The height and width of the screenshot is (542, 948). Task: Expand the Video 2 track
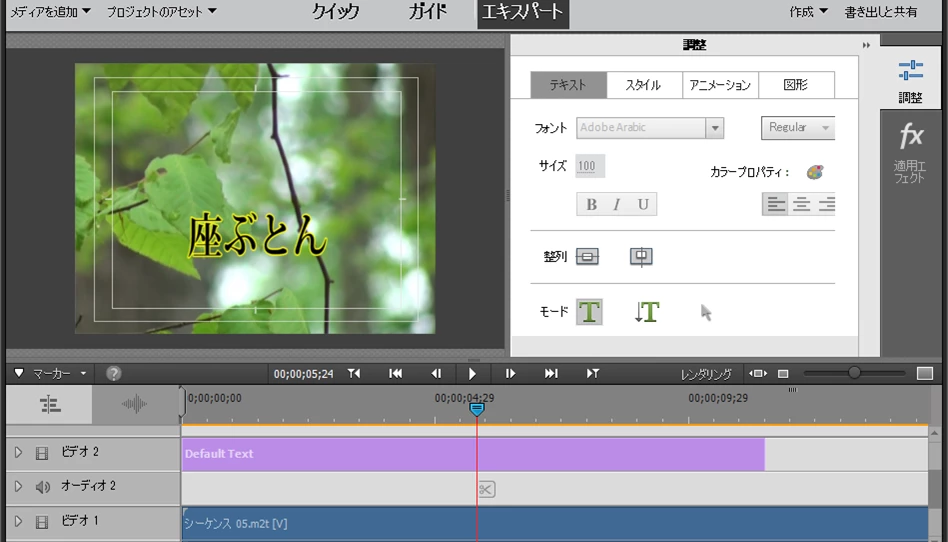click(18, 452)
